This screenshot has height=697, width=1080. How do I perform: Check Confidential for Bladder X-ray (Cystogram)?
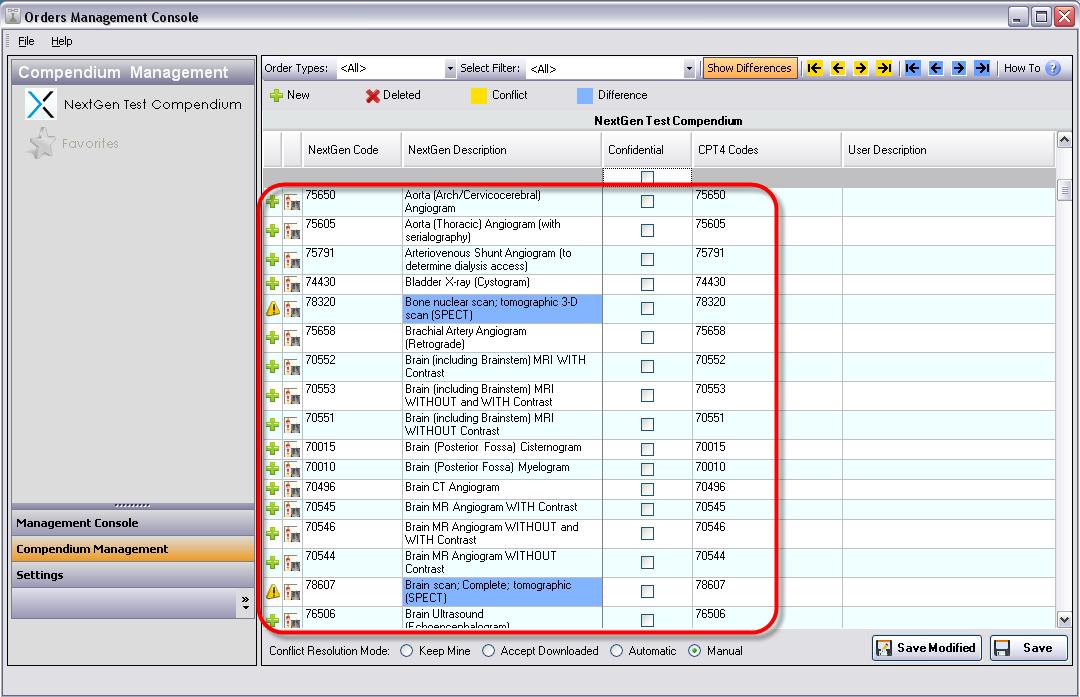[x=647, y=284]
